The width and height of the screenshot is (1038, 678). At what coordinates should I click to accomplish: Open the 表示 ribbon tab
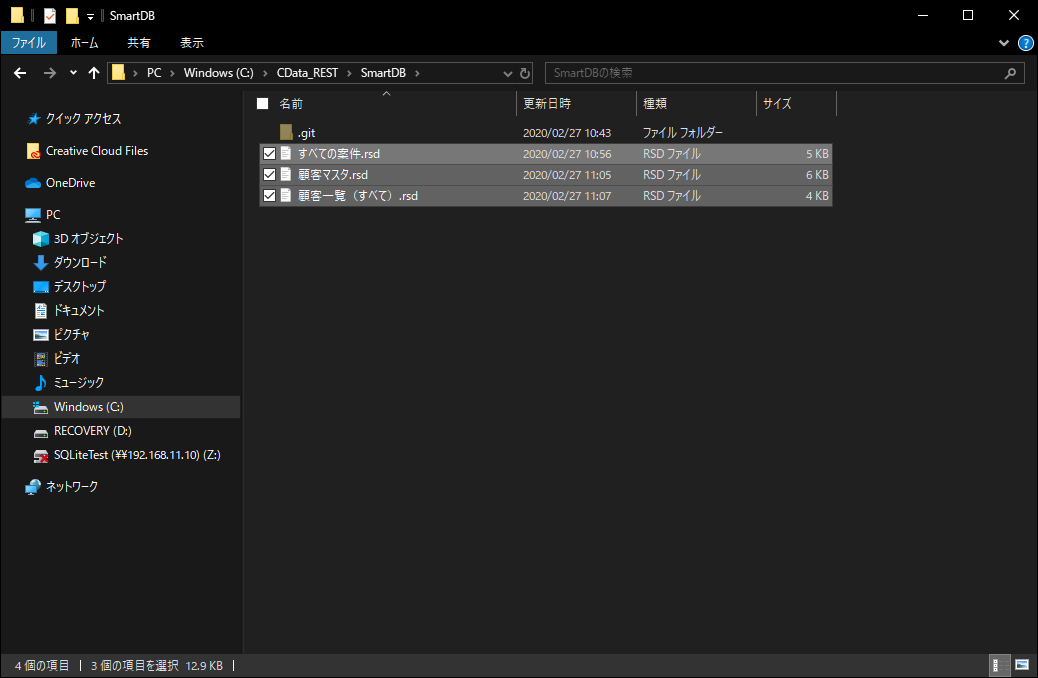[x=192, y=43]
